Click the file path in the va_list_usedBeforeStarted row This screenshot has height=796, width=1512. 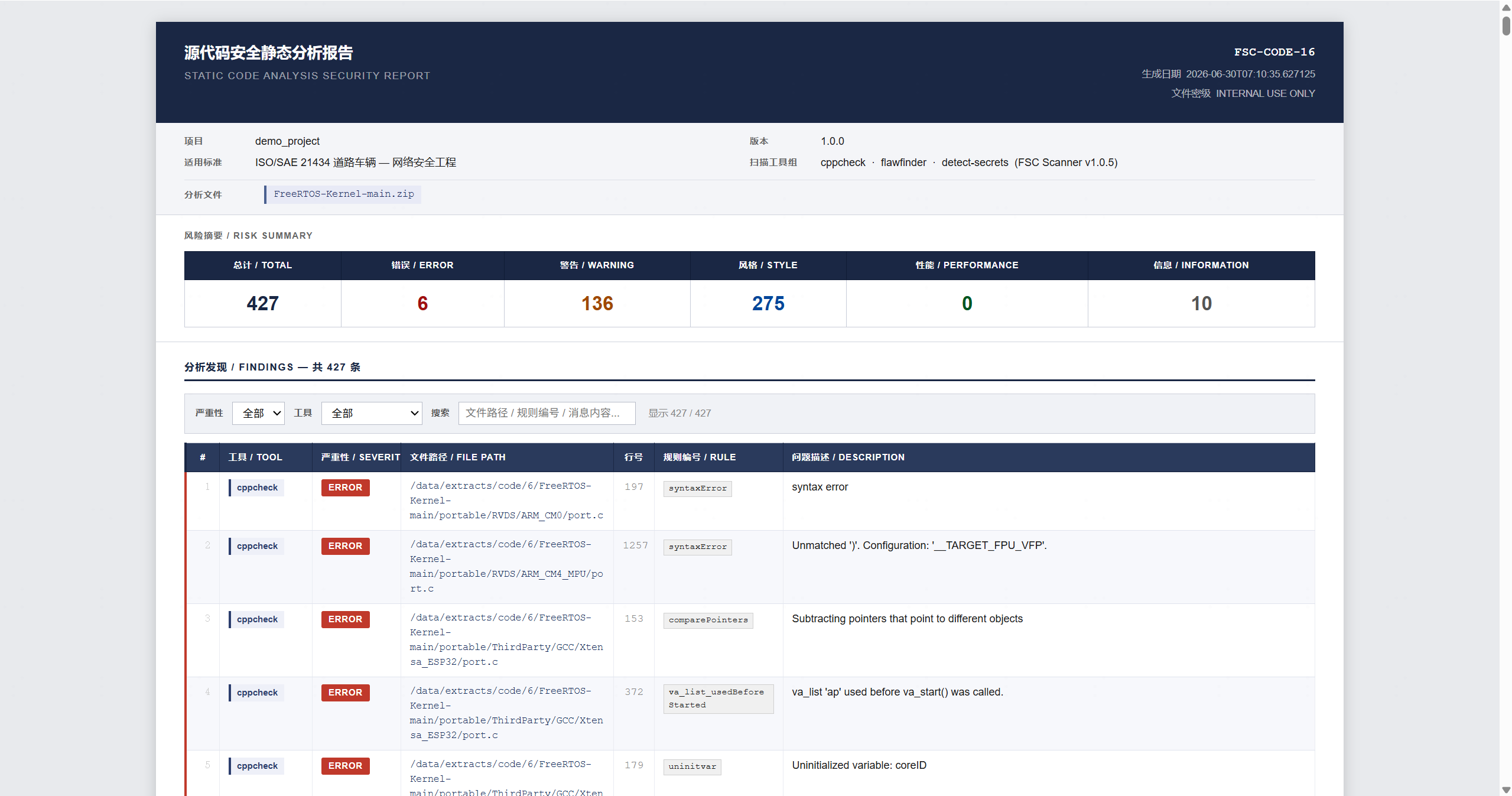coord(506,713)
